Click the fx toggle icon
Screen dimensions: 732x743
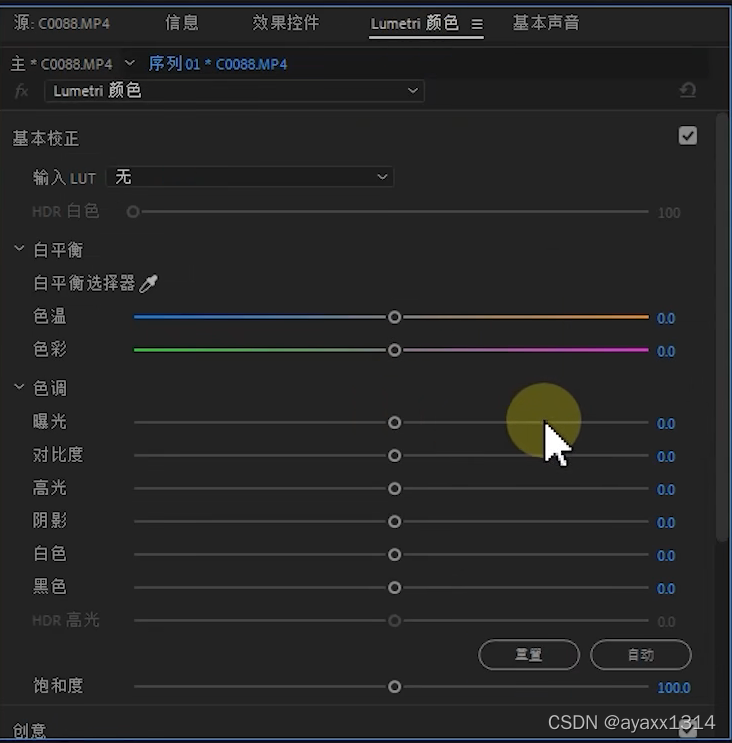coord(21,91)
